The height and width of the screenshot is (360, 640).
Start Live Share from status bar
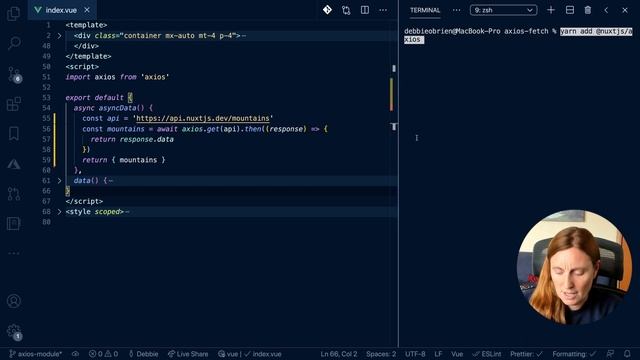click(x=188, y=354)
